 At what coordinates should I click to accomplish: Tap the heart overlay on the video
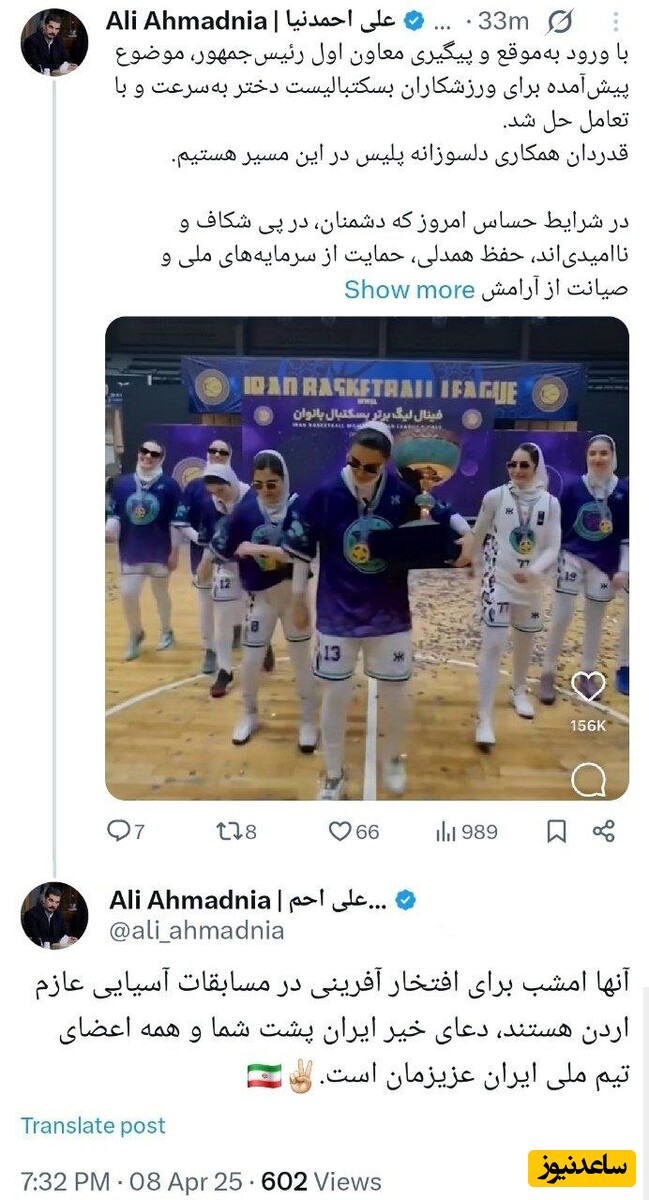(x=588, y=686)
